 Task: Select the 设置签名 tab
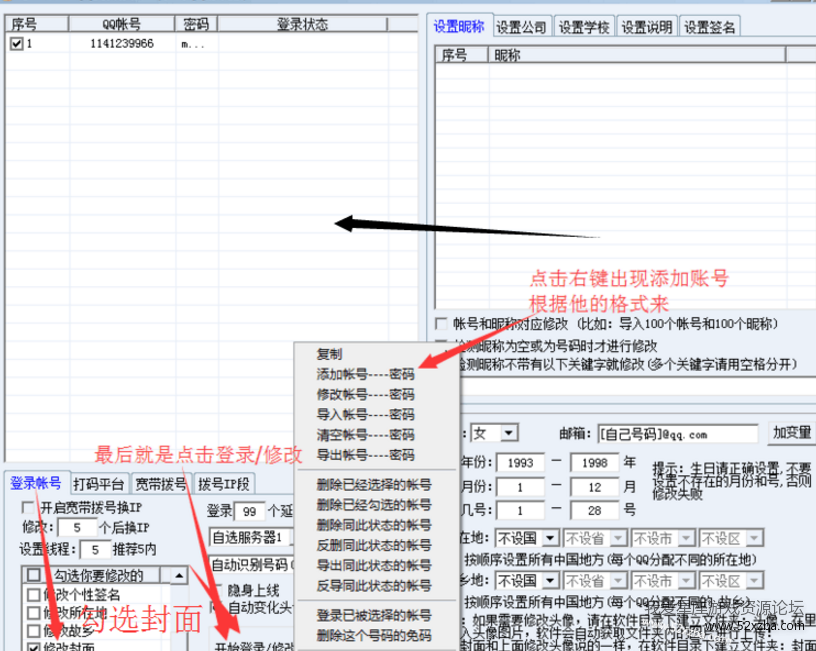[x=710, y=27]
